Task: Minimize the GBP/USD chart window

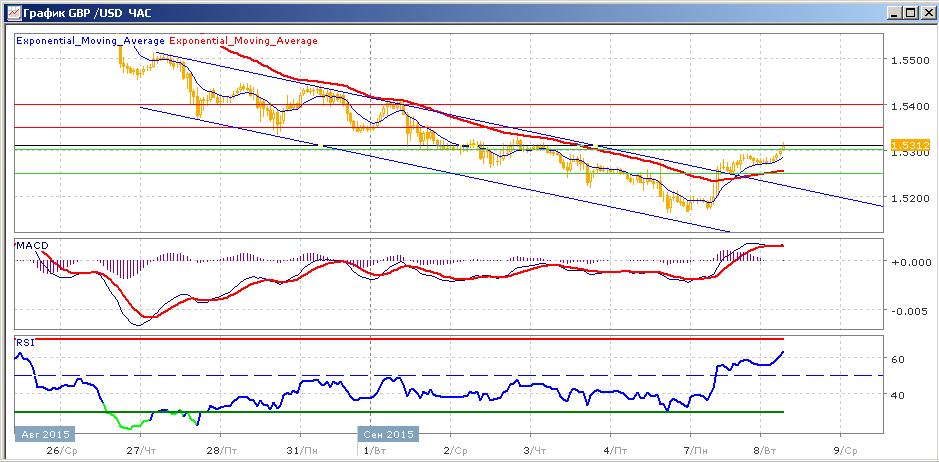Action: click(895, 12)
